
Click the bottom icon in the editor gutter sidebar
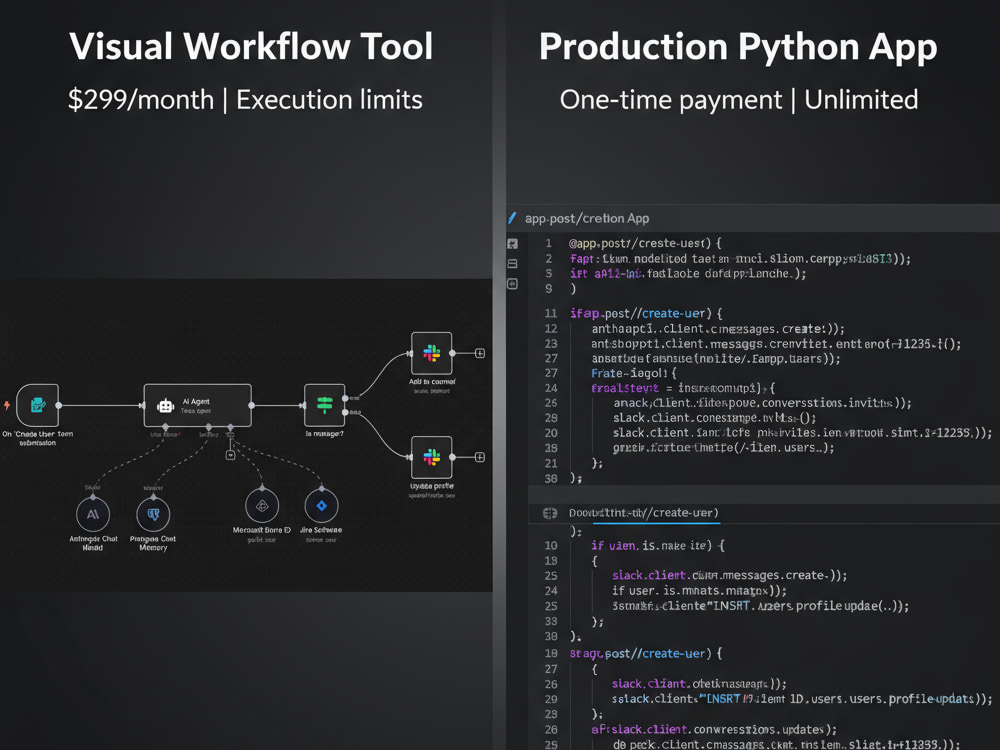pos(512,284)
